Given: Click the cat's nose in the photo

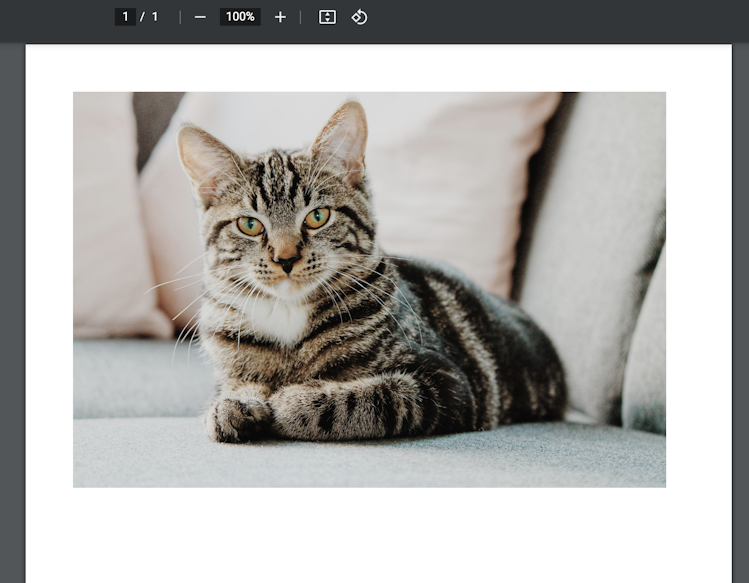Looking at the screenshot, I should pos(287,264).
